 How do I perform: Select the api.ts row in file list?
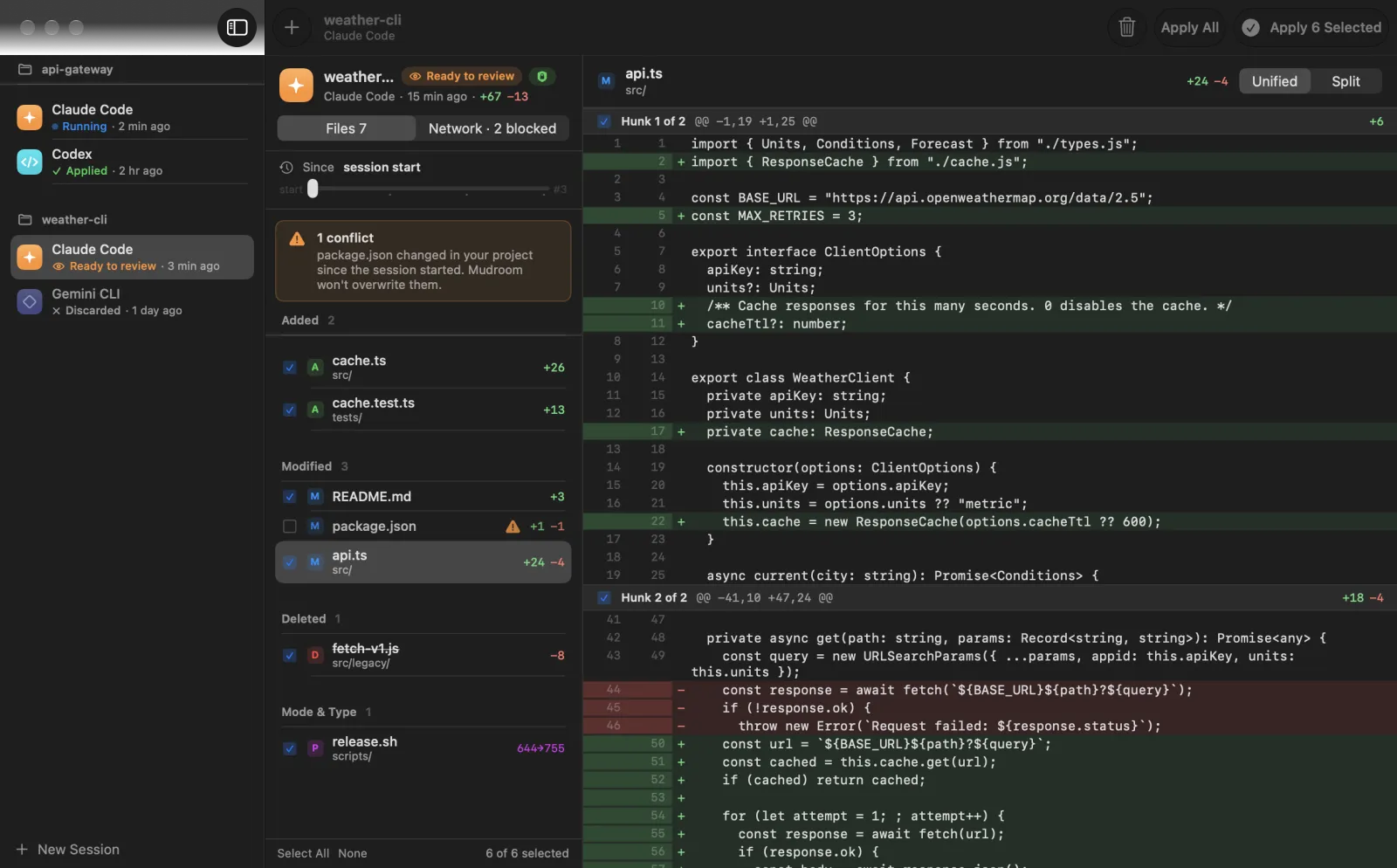[423, 561]
